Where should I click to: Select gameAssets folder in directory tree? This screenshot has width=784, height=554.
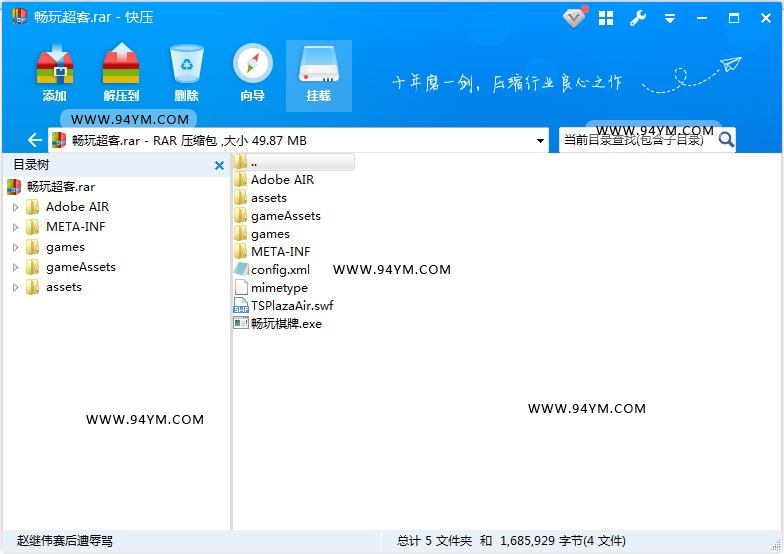[x=70, y=267]
